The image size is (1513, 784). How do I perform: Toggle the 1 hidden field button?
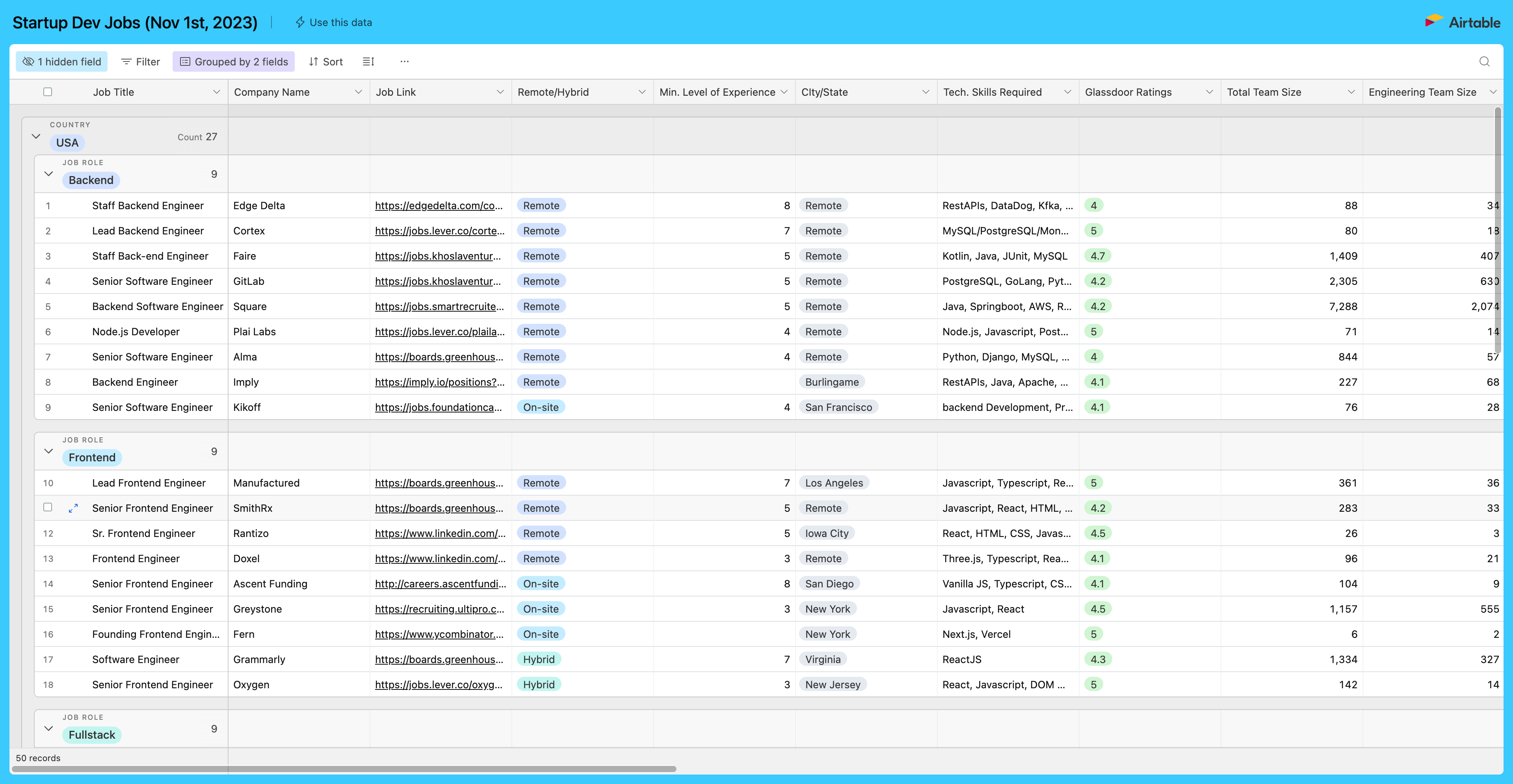point(62,62)
